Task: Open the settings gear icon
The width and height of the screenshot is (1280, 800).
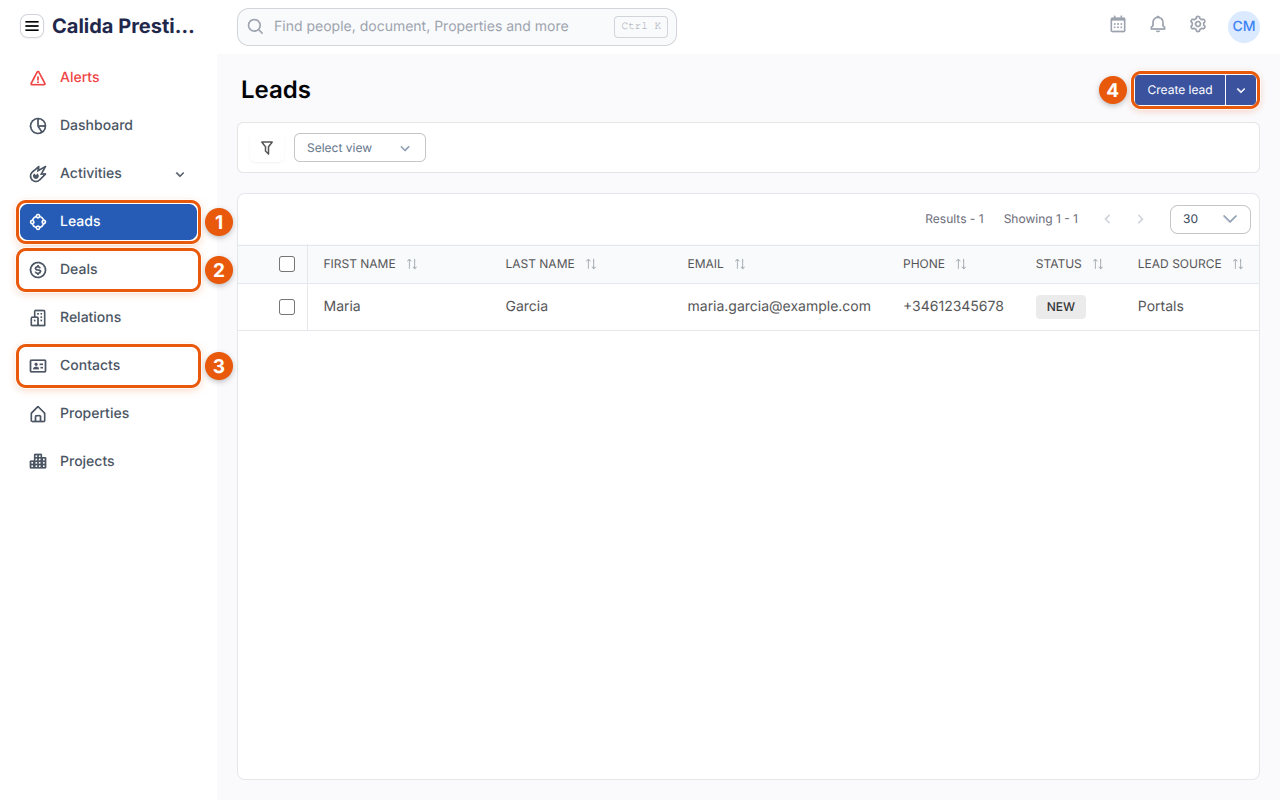Action: [1198, 25]
